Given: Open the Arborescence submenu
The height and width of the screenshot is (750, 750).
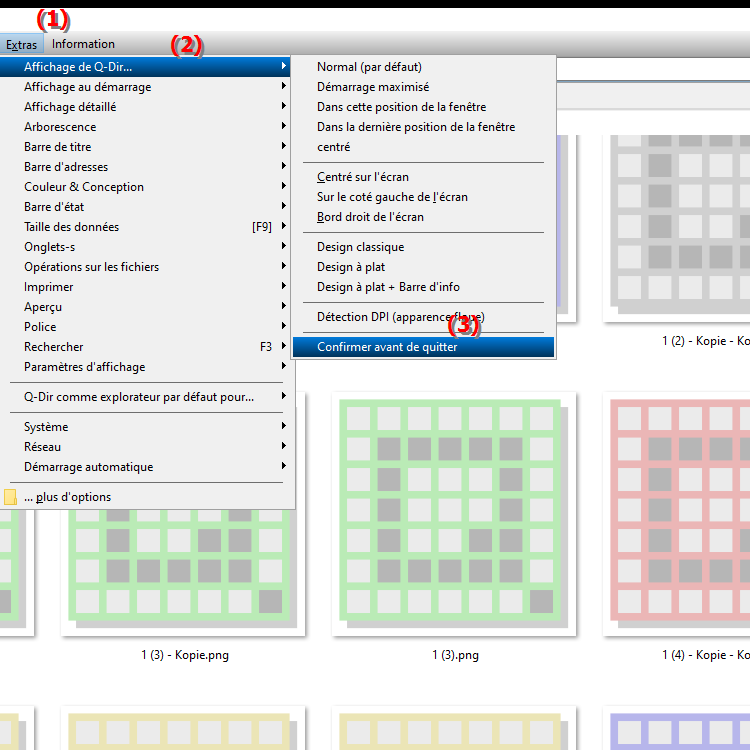Looking at the screenshot, I should (146, 127).
